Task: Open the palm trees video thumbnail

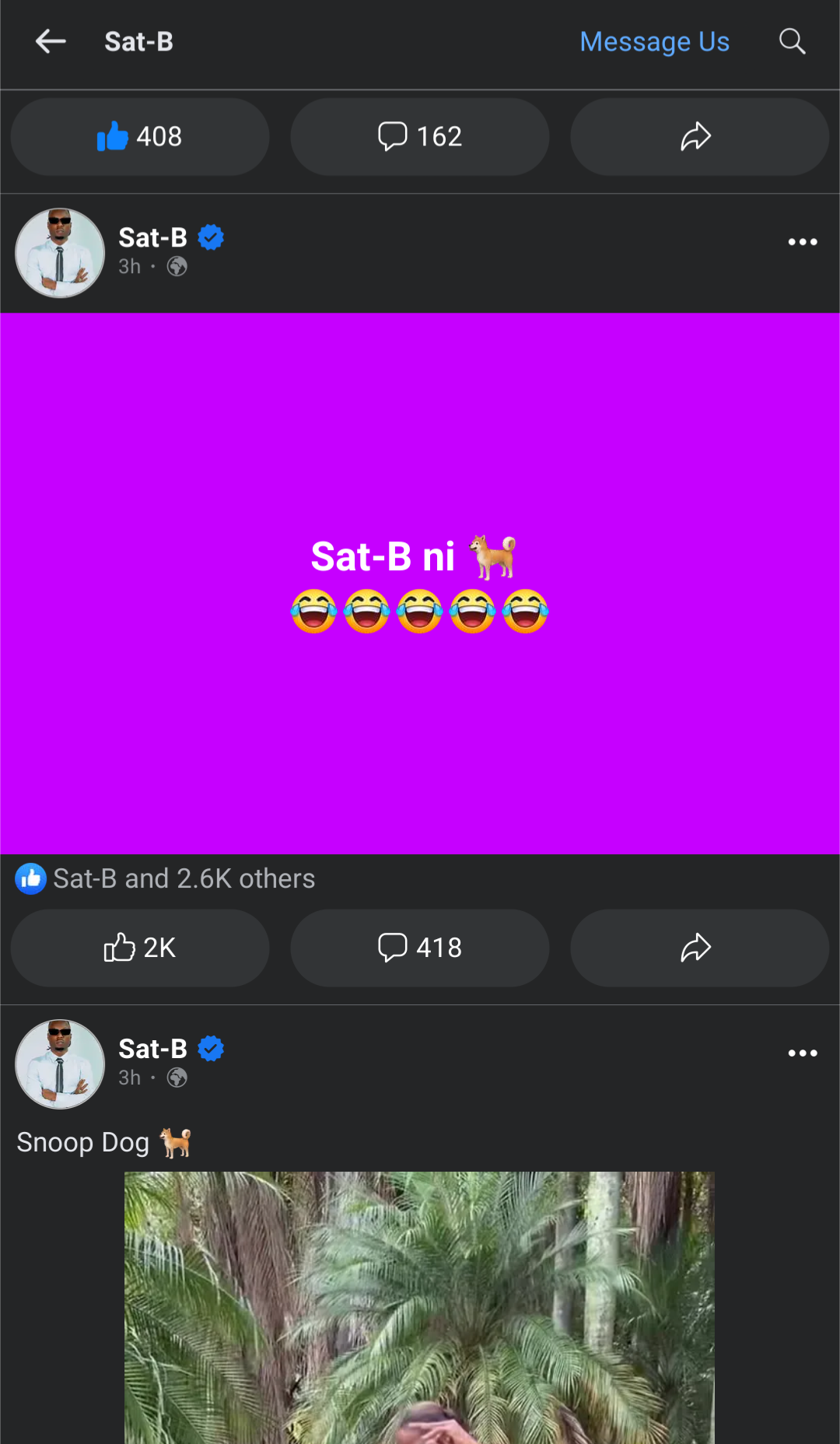Action: coord(419,1307)
